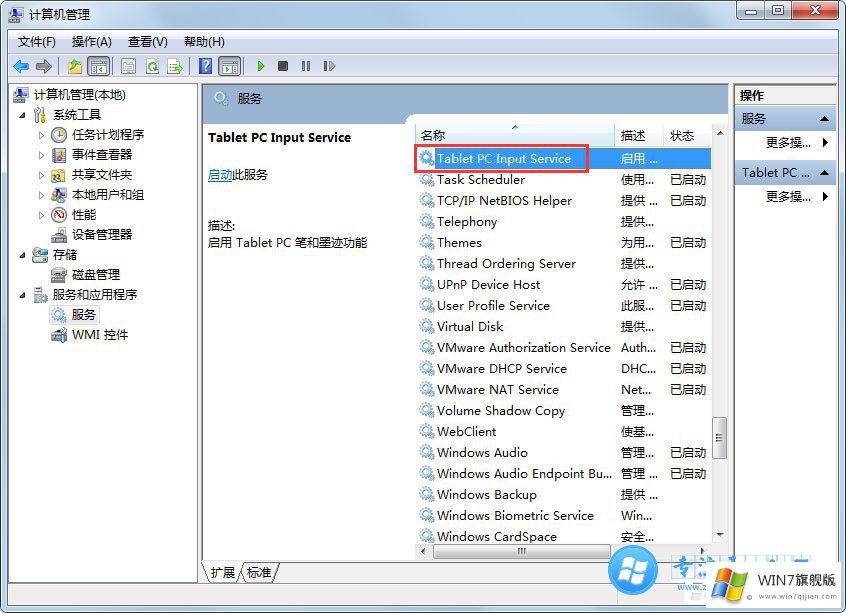This screenshot has width=846, height=613.
Task: Click the Themes service gear icon
Action: 427,242
